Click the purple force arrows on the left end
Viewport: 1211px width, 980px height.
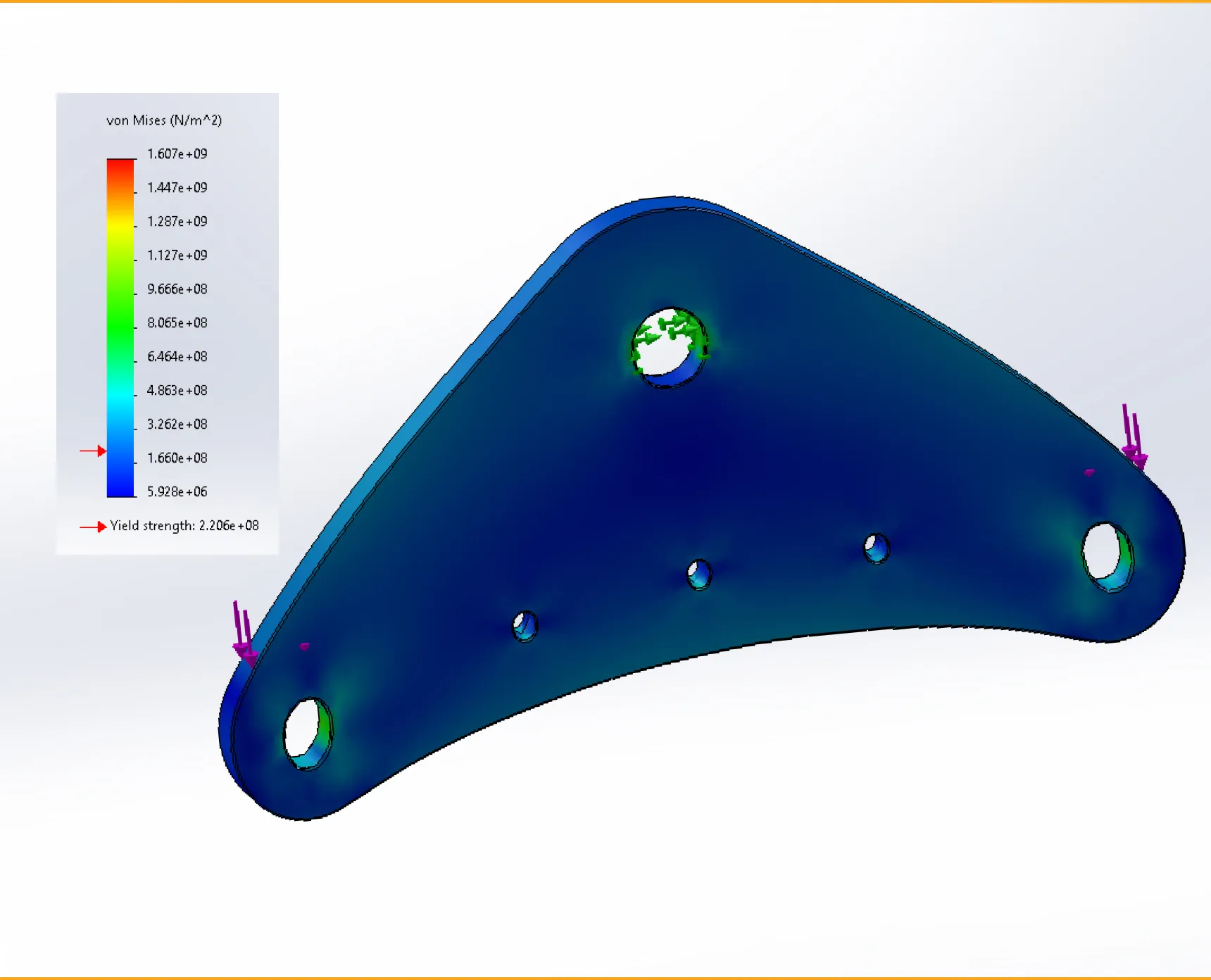pyautogui.click(x=244, y=632)
